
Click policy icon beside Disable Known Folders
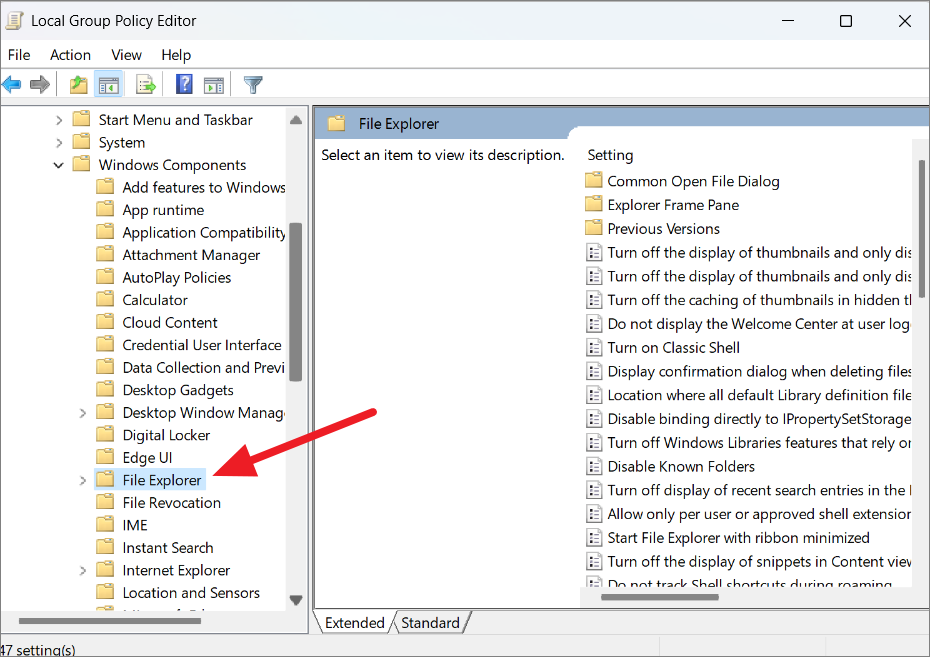coord(594,466)
